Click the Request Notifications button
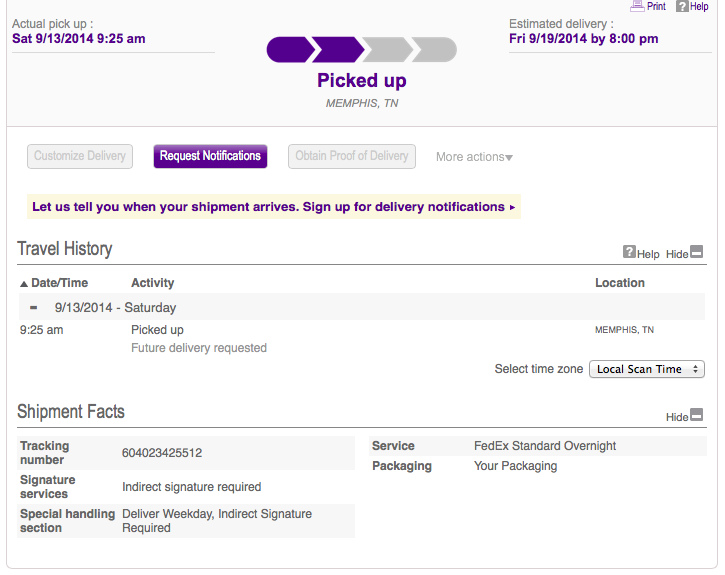This screenshot has width=725, height=575. [210, 156]
